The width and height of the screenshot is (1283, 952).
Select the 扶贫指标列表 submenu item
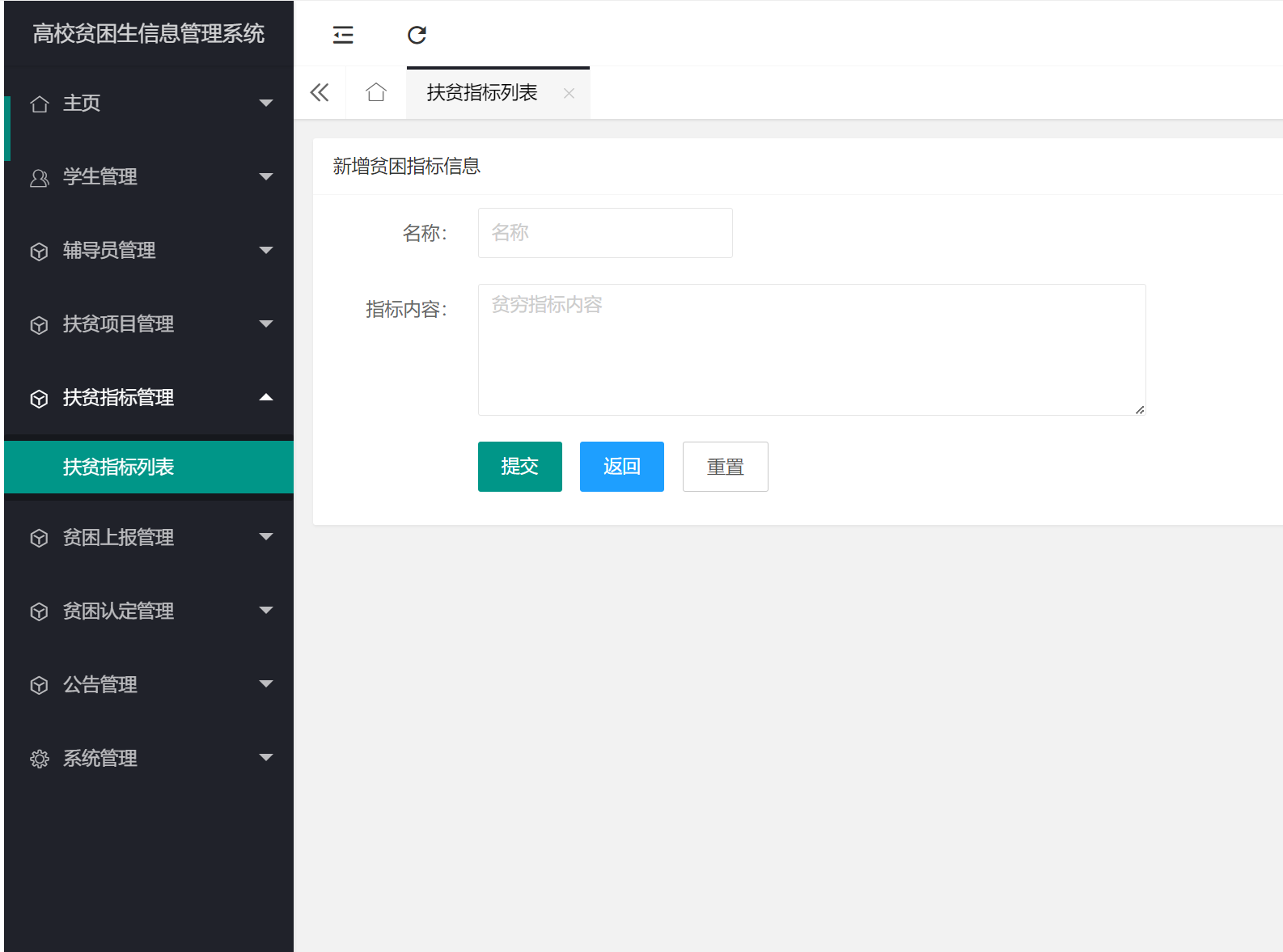tap(149, 467)
